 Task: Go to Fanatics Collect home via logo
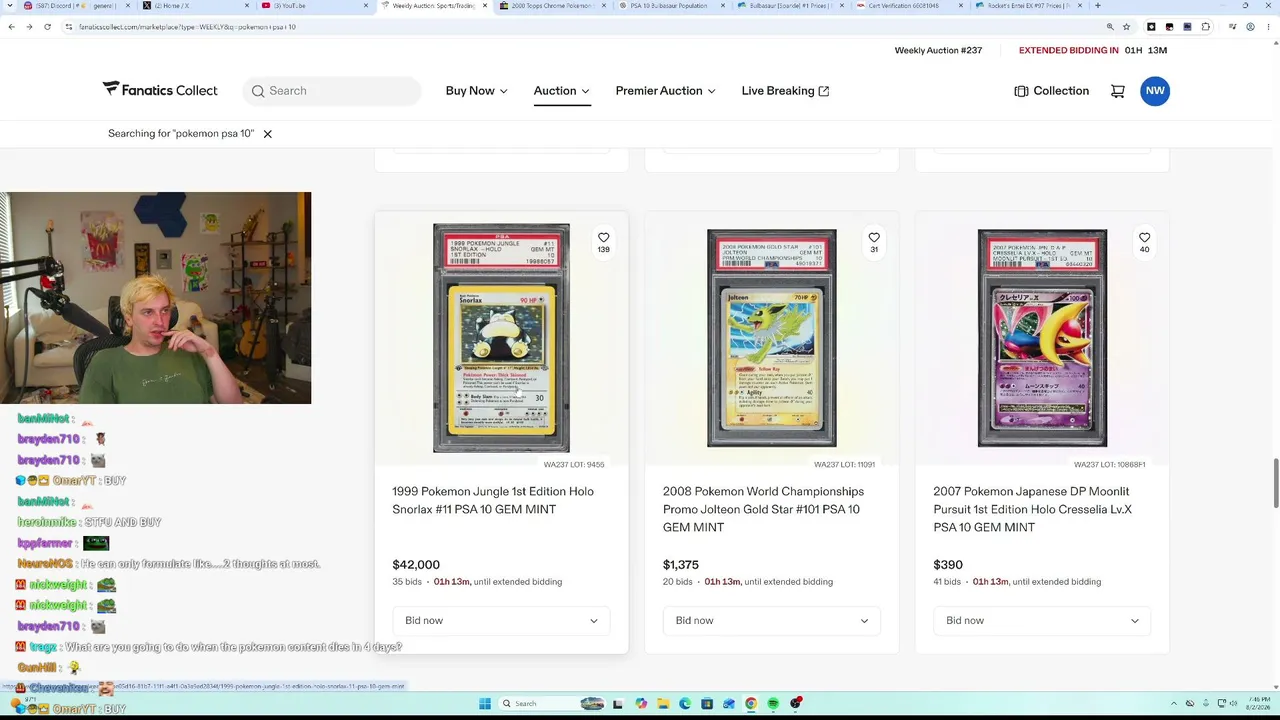click(160, 90)
